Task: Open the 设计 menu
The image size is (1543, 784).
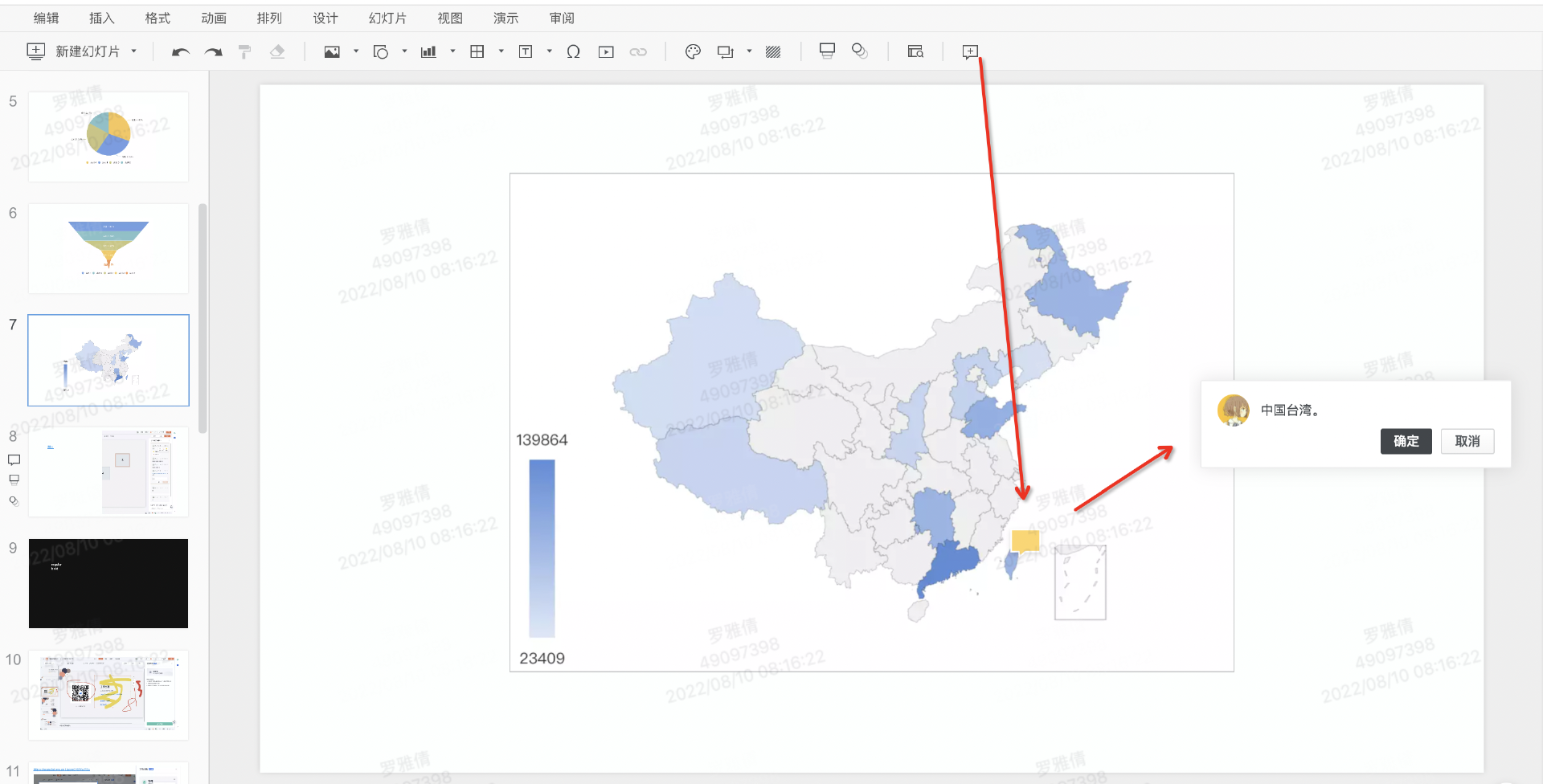Action: [x=325, y=18]
